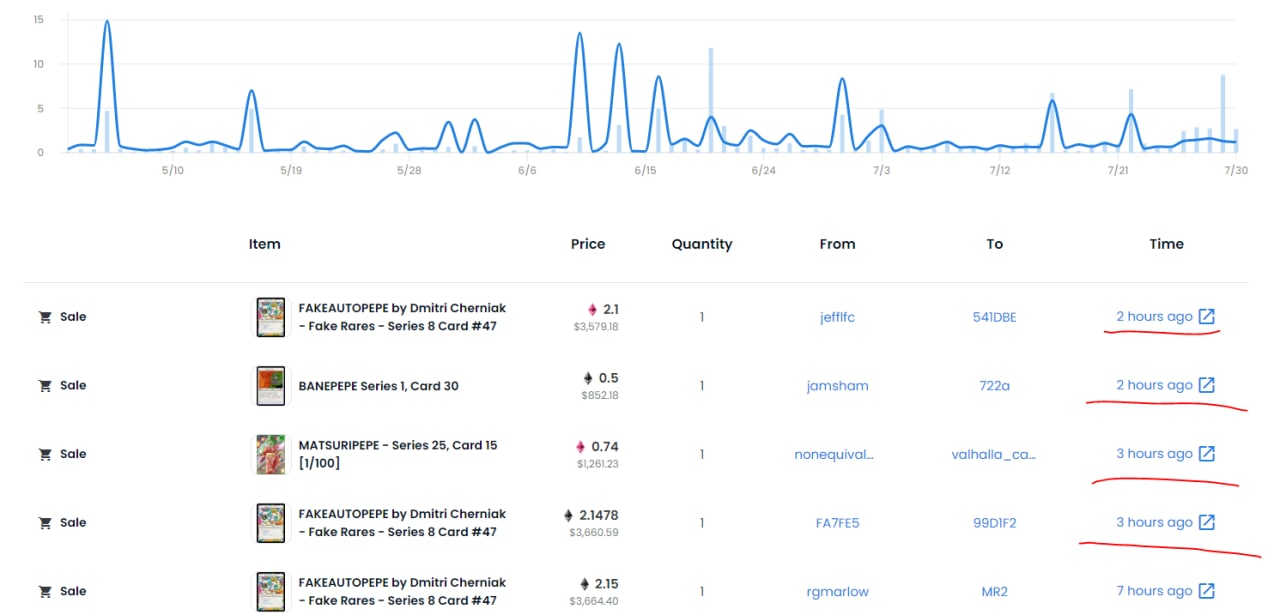Viewport: 1280px width, 615px height.
Task: Click '7 hours ago' in rgmarlow row
Action: (x=1154, y=591)
